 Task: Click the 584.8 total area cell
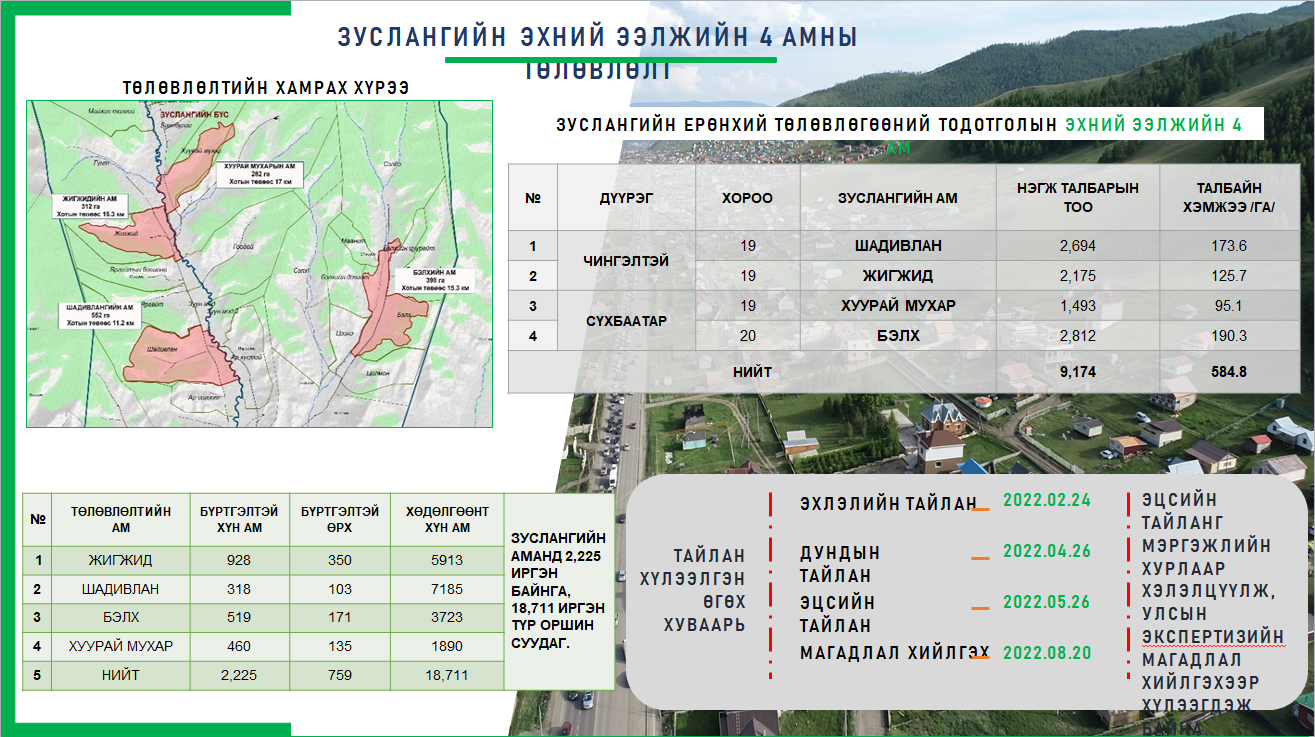click(x=1227, y=372)
